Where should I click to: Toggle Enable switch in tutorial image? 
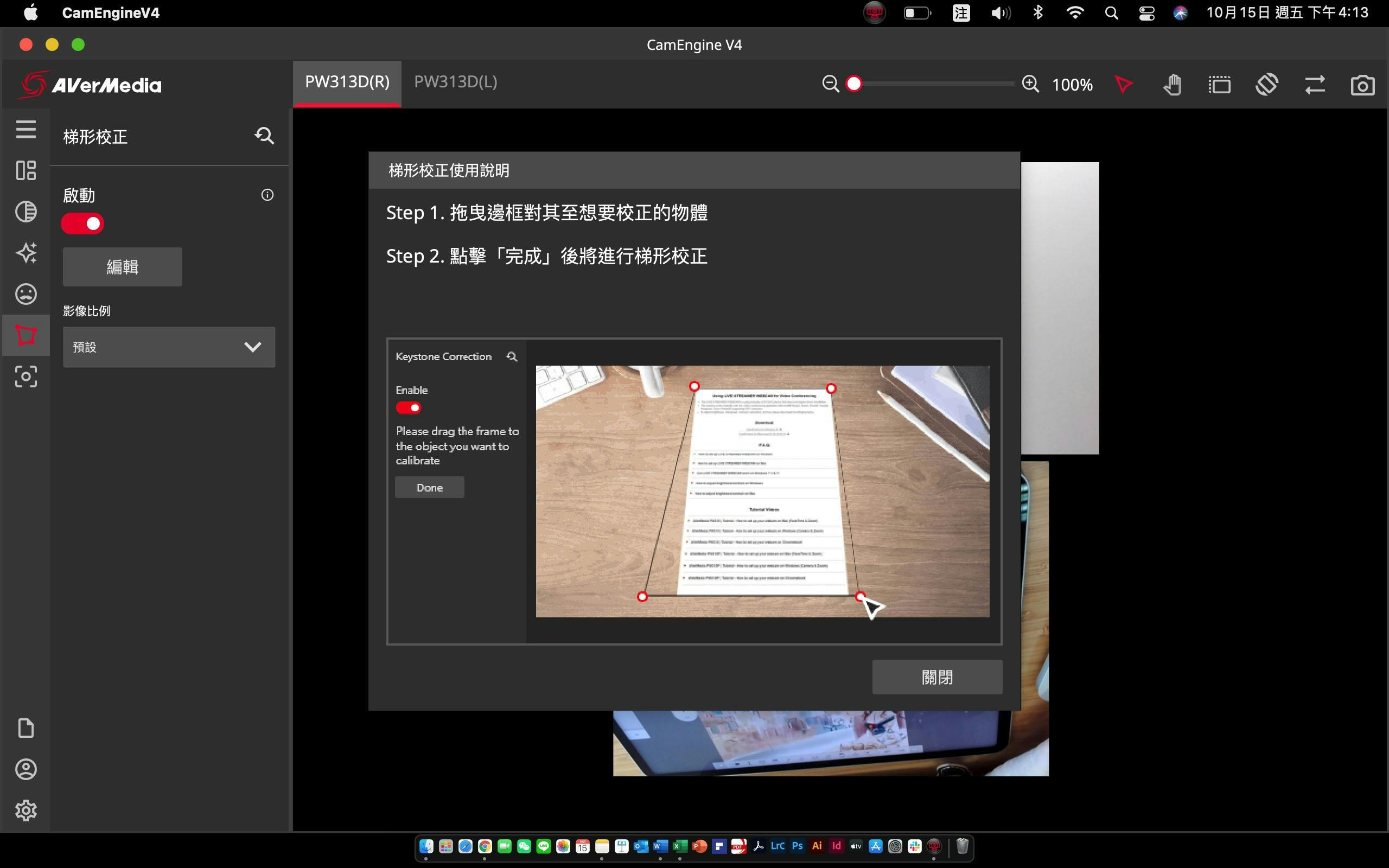408,407
